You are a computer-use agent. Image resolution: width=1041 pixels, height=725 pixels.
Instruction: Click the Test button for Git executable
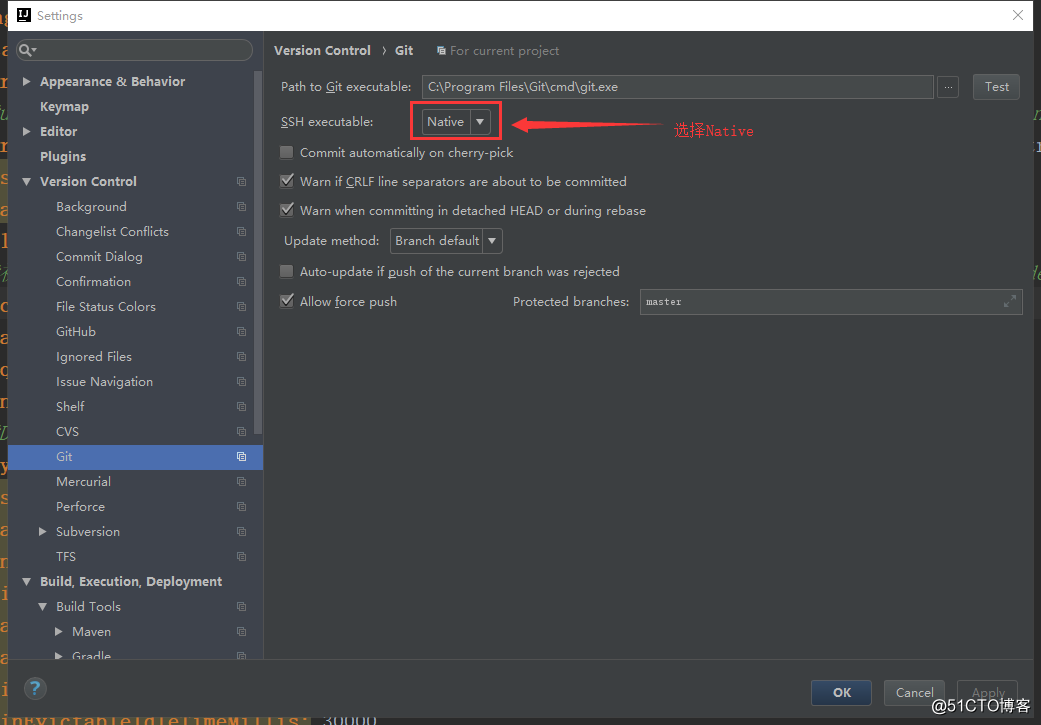click(x=996, y=87)
